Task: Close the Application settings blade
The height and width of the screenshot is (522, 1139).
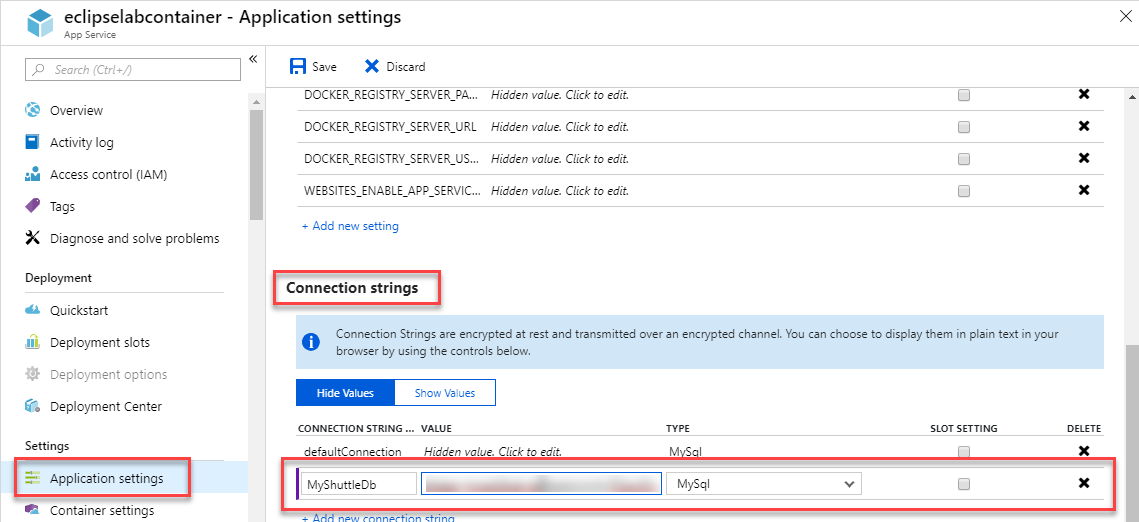Action: click(x=1124, y=18)
